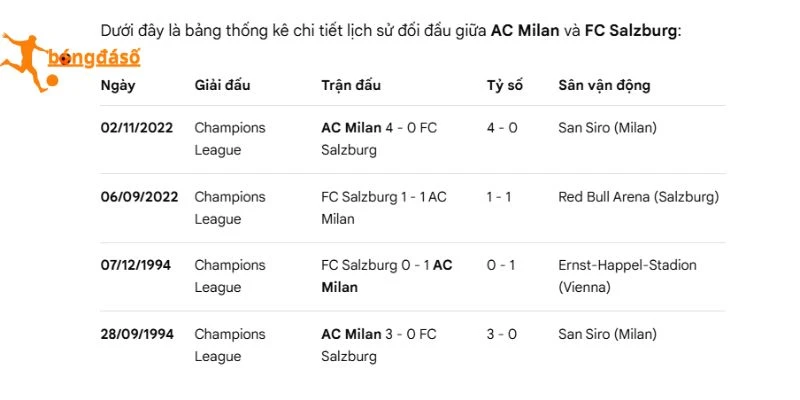
Task: Click the 1 - 1 score cell
Action: [499, 197]
